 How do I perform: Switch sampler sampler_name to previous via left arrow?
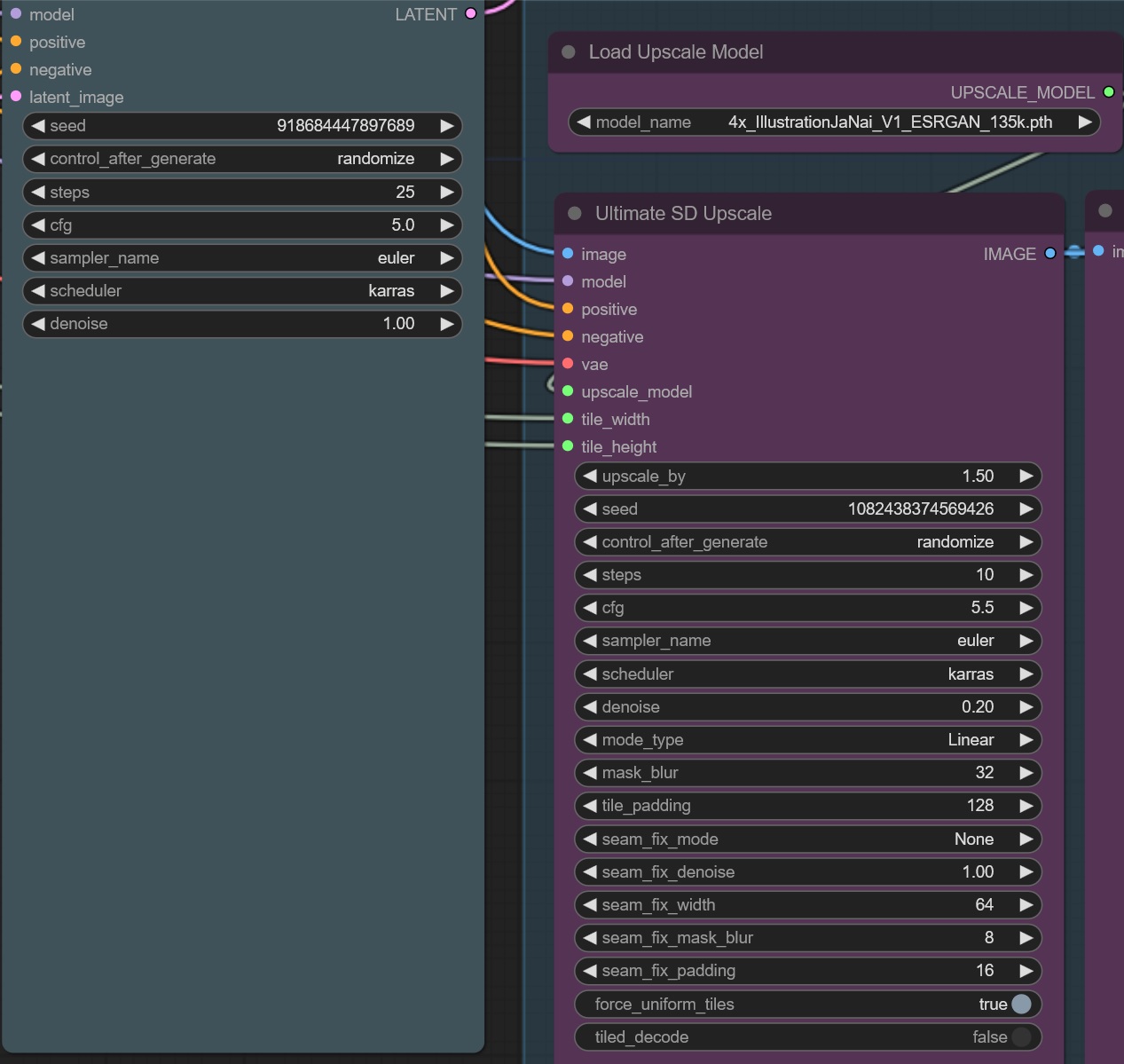click(x=37, y=258)
